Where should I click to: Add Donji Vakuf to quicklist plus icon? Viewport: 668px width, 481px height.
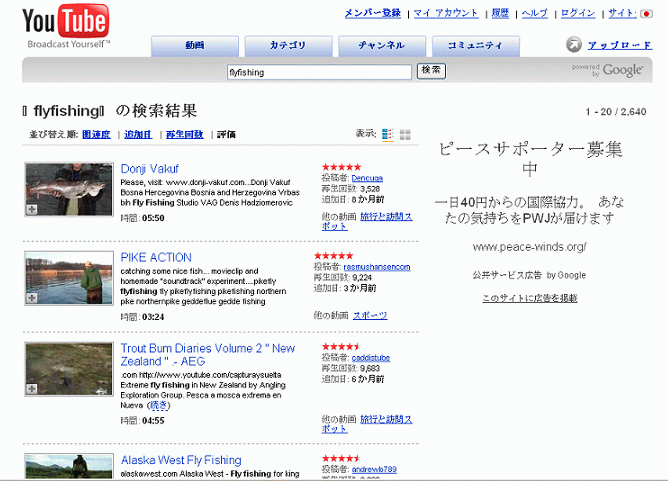click(32, 209)
